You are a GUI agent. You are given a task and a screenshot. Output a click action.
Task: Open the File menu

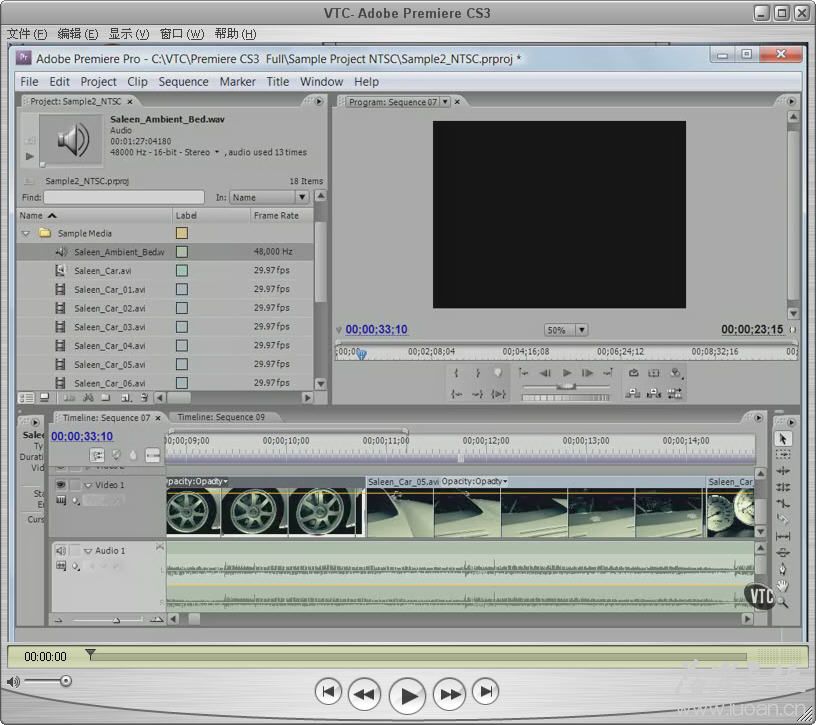click(29, 82)
